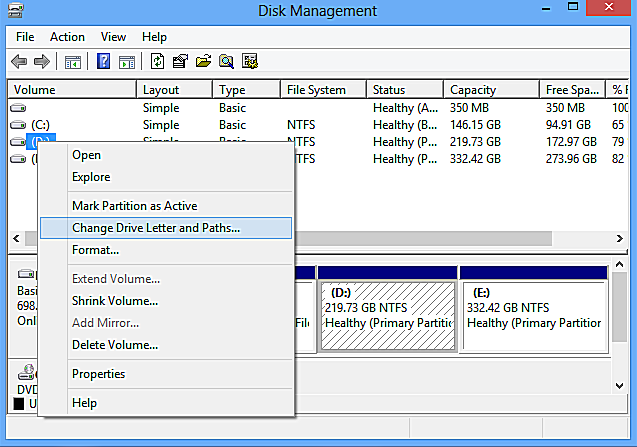
Task: Click the Properties toolbar icon
Action: [x=180, y=62]
